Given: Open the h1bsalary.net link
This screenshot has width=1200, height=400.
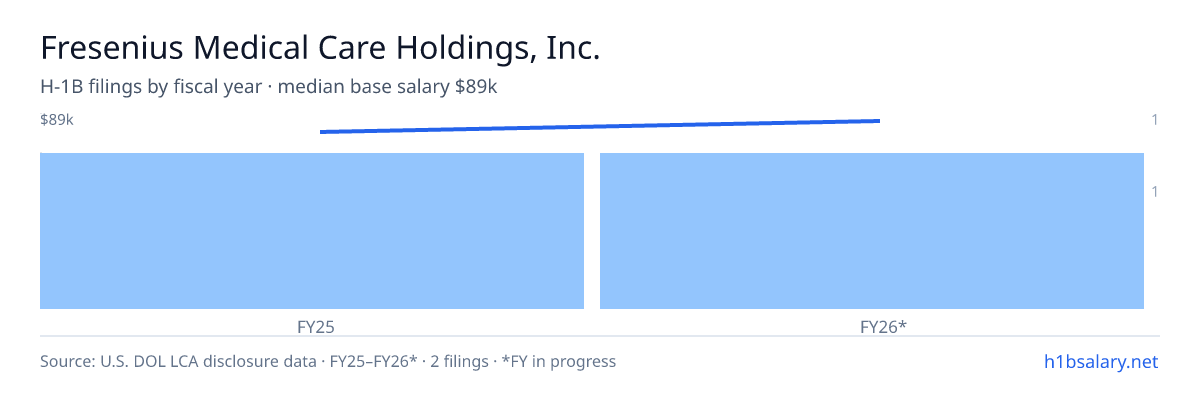Looking at the screenshot, I should pos(1101,361).
